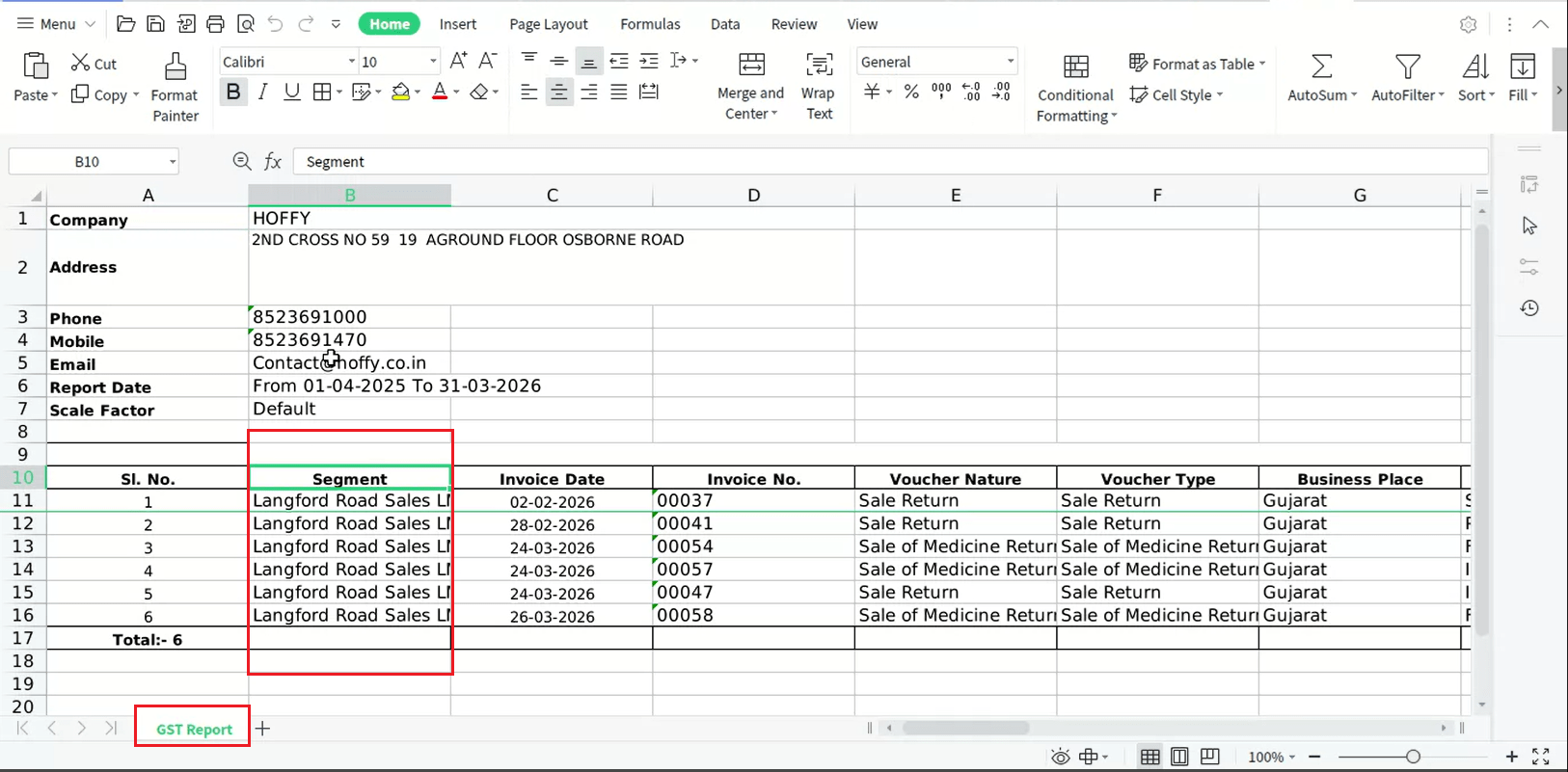Click the formula bar showing Segment
Image resolution: width=1568 pixels, height=772 pixels.
(890, 162)
